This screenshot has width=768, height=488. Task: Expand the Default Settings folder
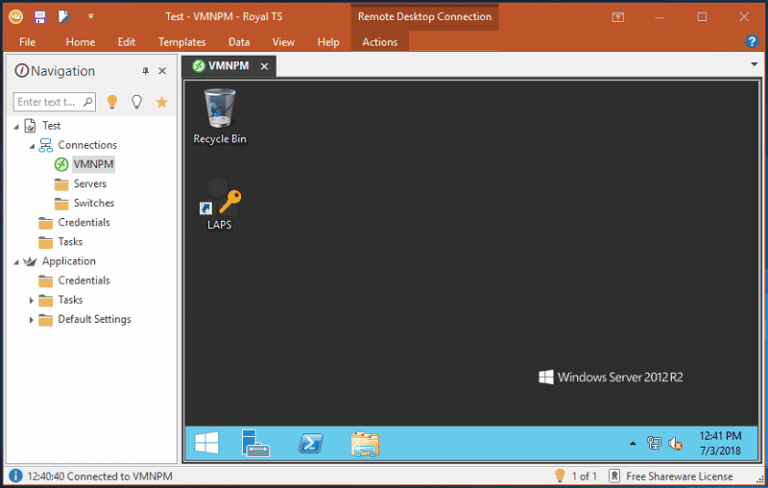tap(31, 320)
